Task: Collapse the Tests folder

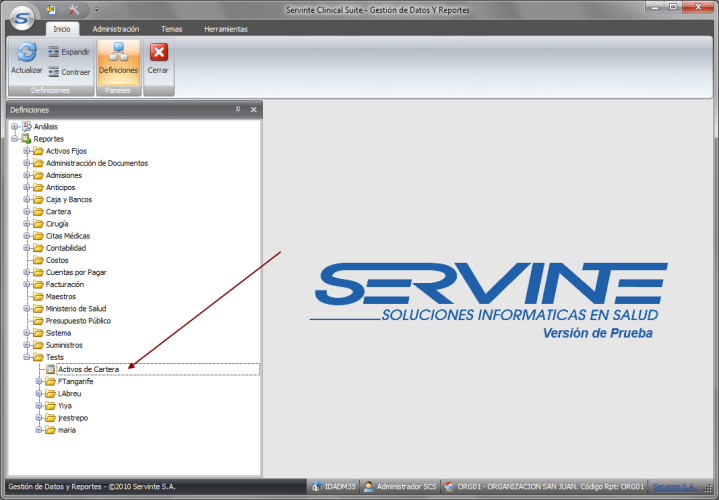Action: [27, 357]
